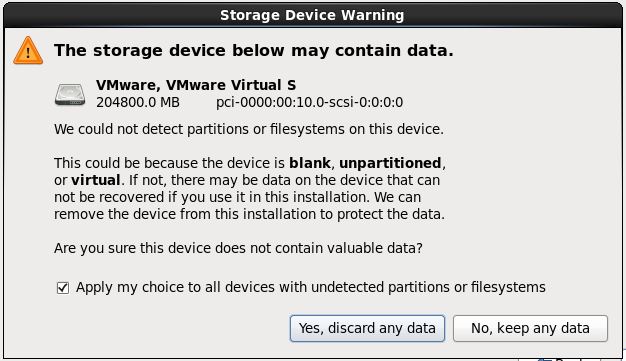The height and width of the screenshot is (361, 626).
Task: Click the bold word 'blank'
Action: click(310, 163)
